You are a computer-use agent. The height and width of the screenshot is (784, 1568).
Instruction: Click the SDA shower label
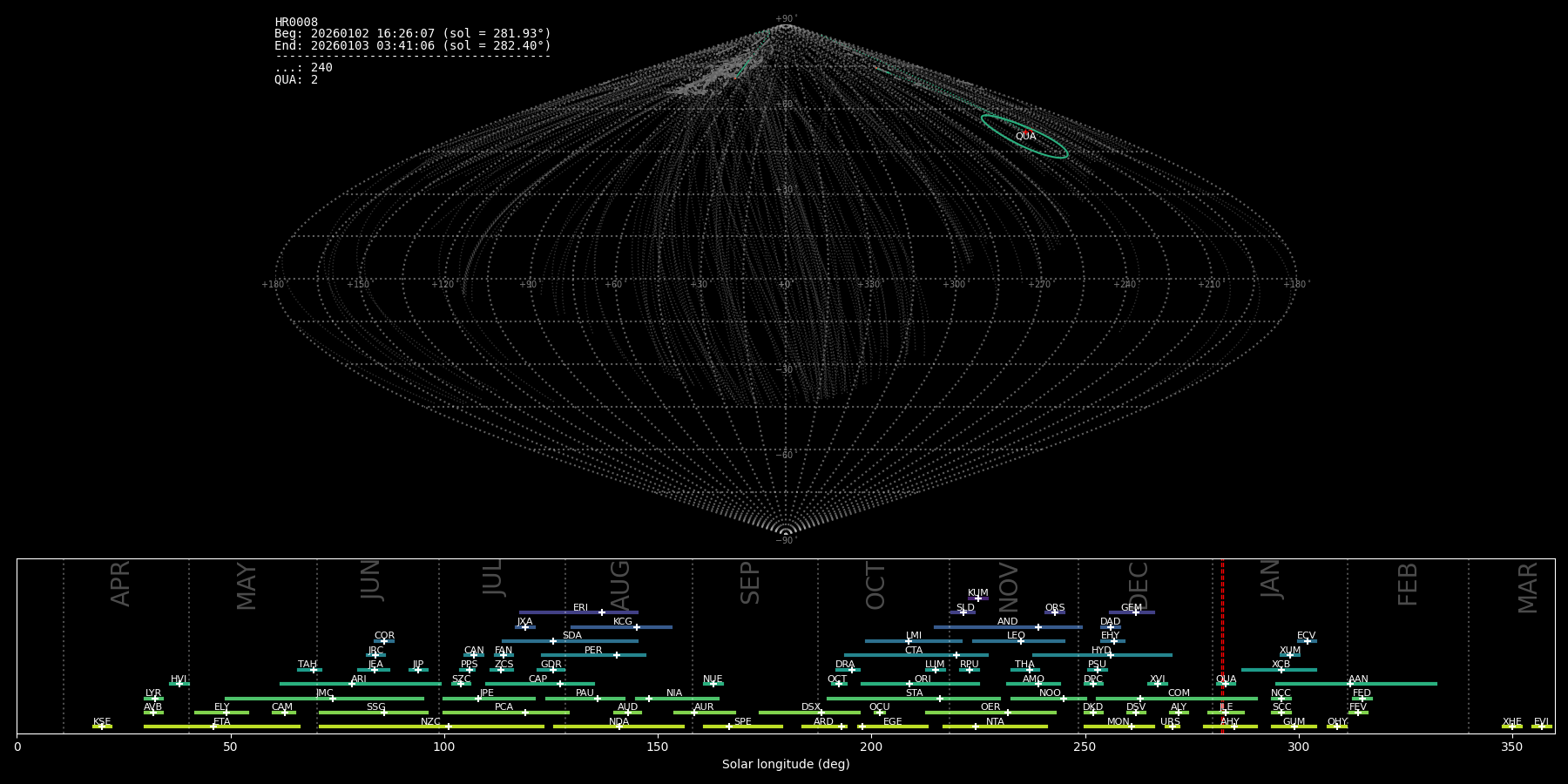(x=572, y=636)
